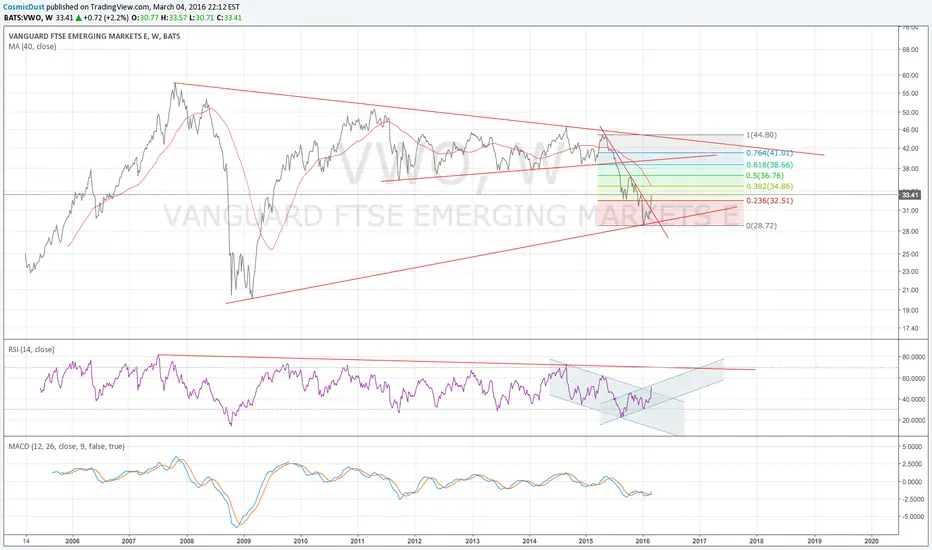Click the 2013 label on time axis
The width and height of the screenshot is (932, 550).
point(473,541)
